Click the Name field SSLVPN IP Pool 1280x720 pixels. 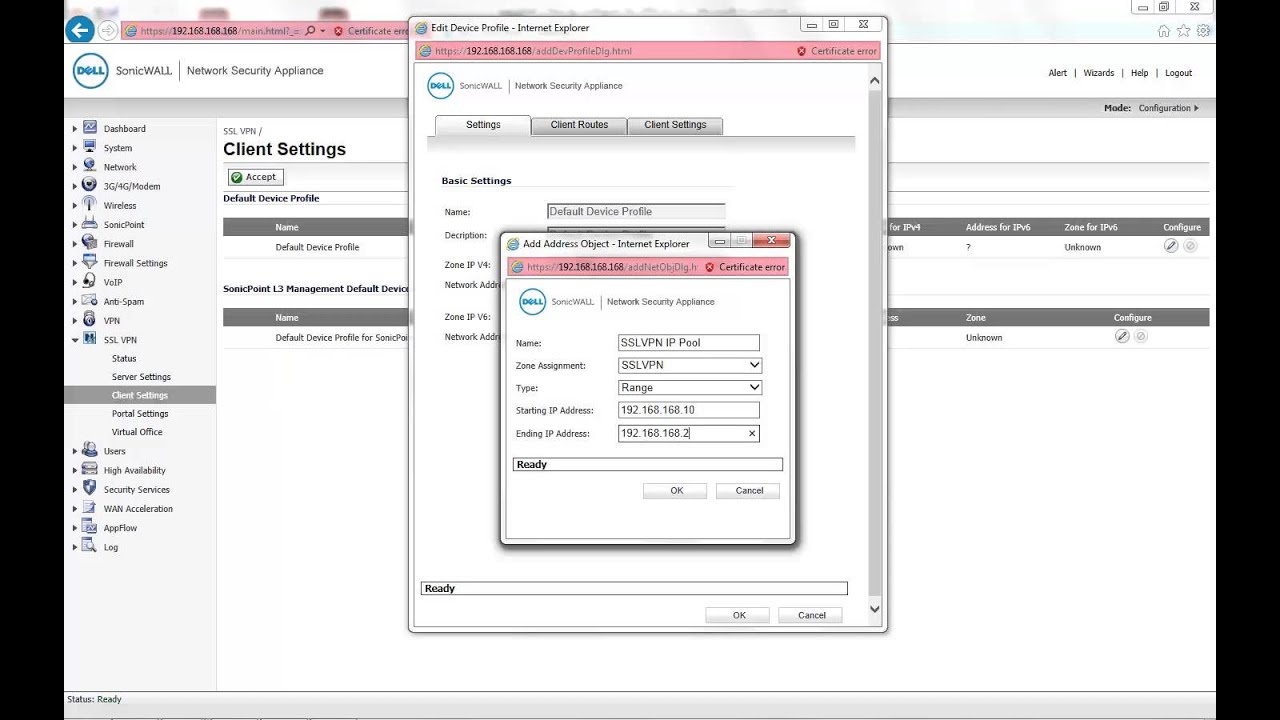click(x=689, y=342)
